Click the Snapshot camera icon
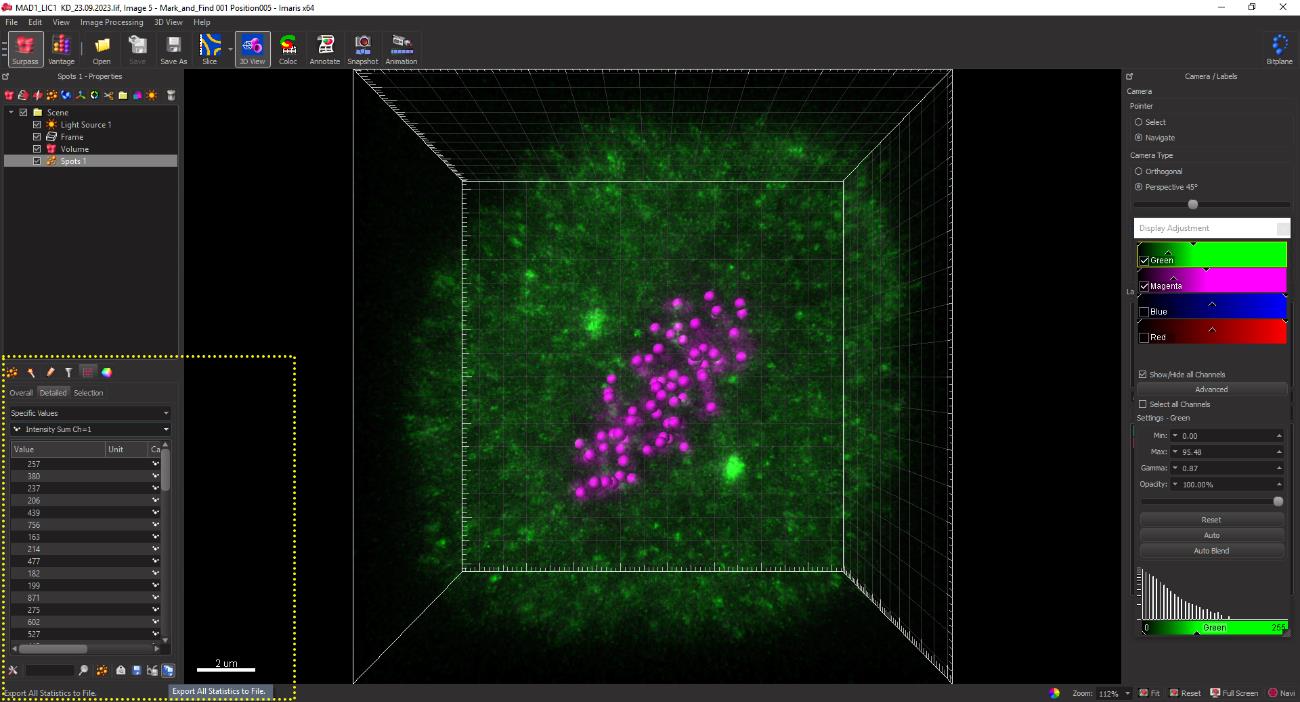 coord(363,48)
